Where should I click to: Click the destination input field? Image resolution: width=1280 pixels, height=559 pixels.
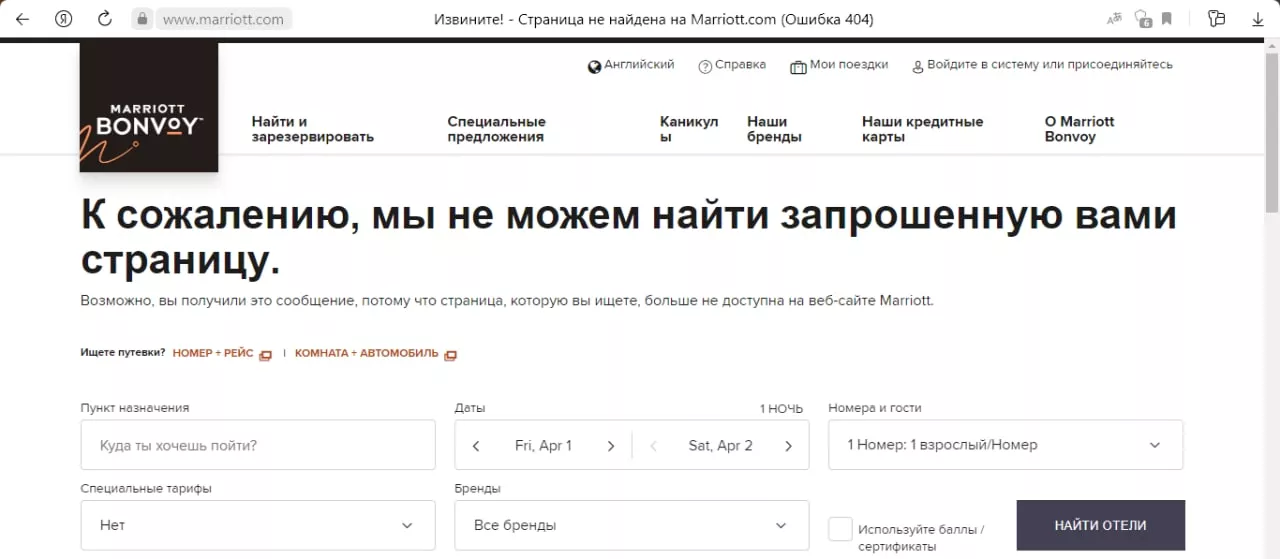[x=258, y=445]
